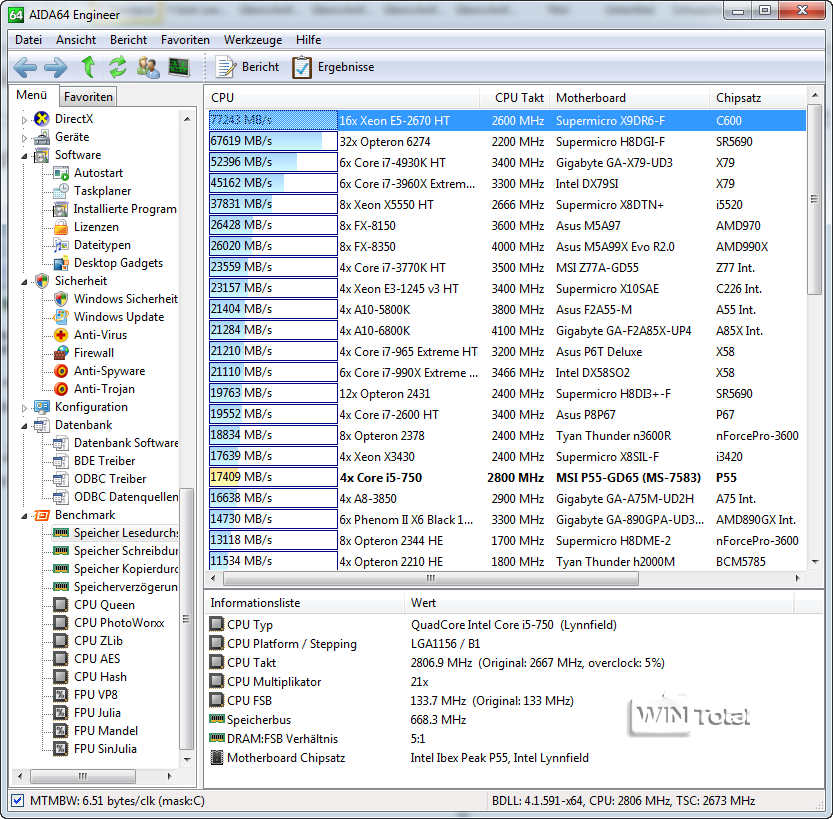Open the user management toolbar icon
Image resolution: width=833 pixels, height=819 pixels.
(148, 67)
